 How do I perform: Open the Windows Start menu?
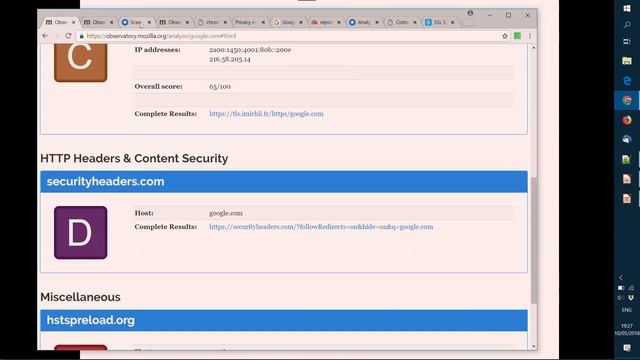pyautogui.click(x=627, y=8)
